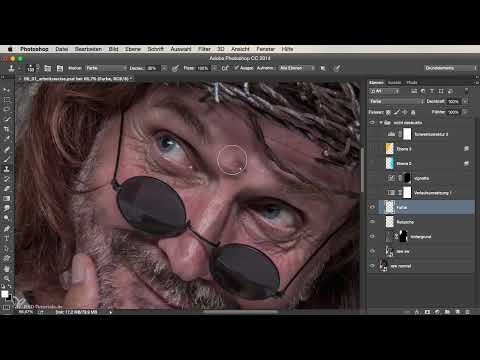
Task: Select the Move tool
Action: [6, 90]
